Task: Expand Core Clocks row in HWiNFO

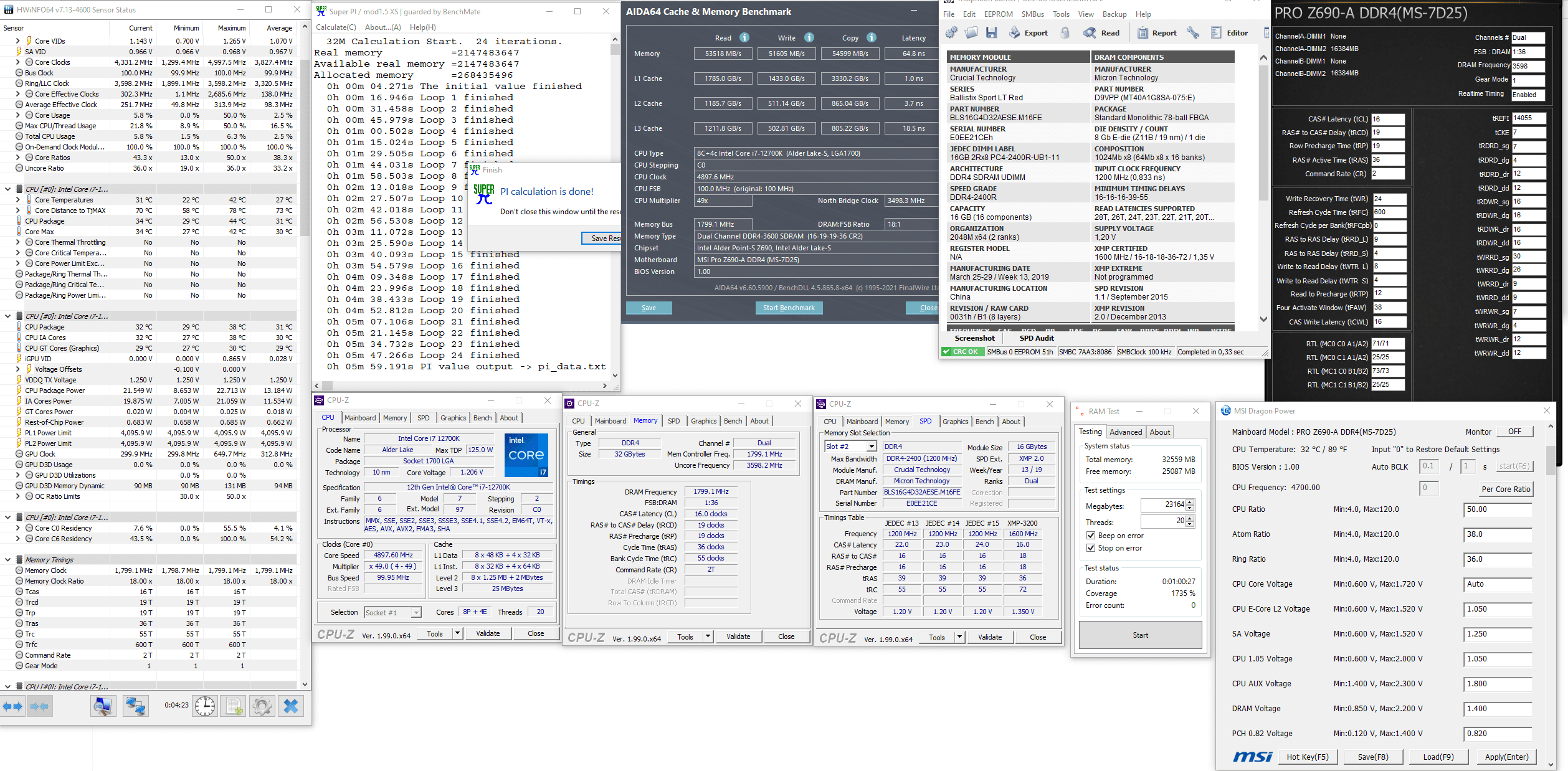Action: pyautogui.click(x=18, y=62)
